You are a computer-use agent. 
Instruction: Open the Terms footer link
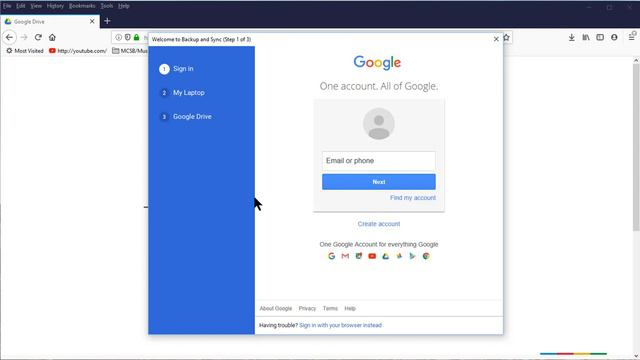[x=330, y=309]
